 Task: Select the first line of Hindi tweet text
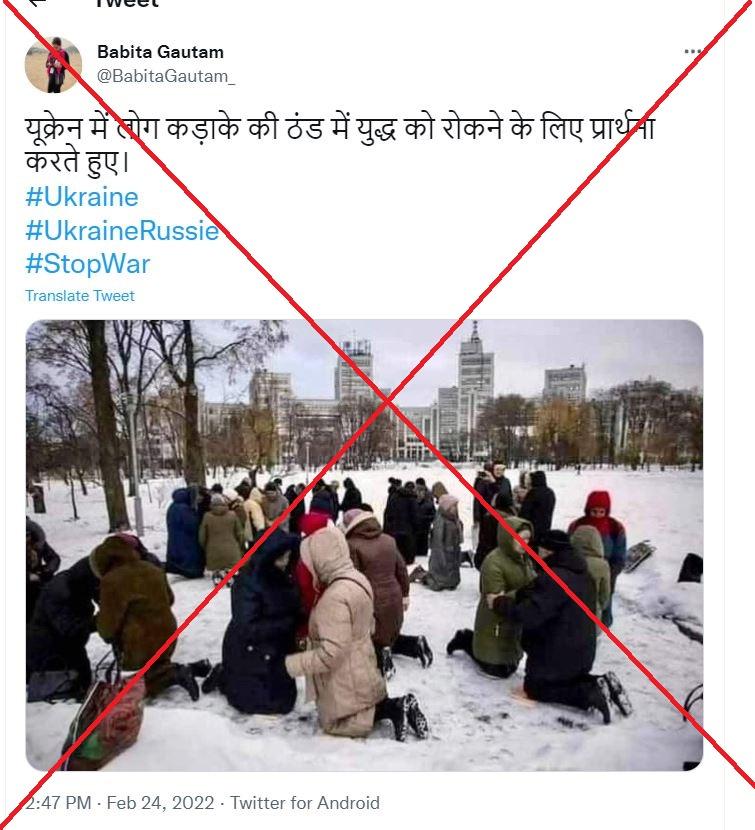click(x=340, y=129)
